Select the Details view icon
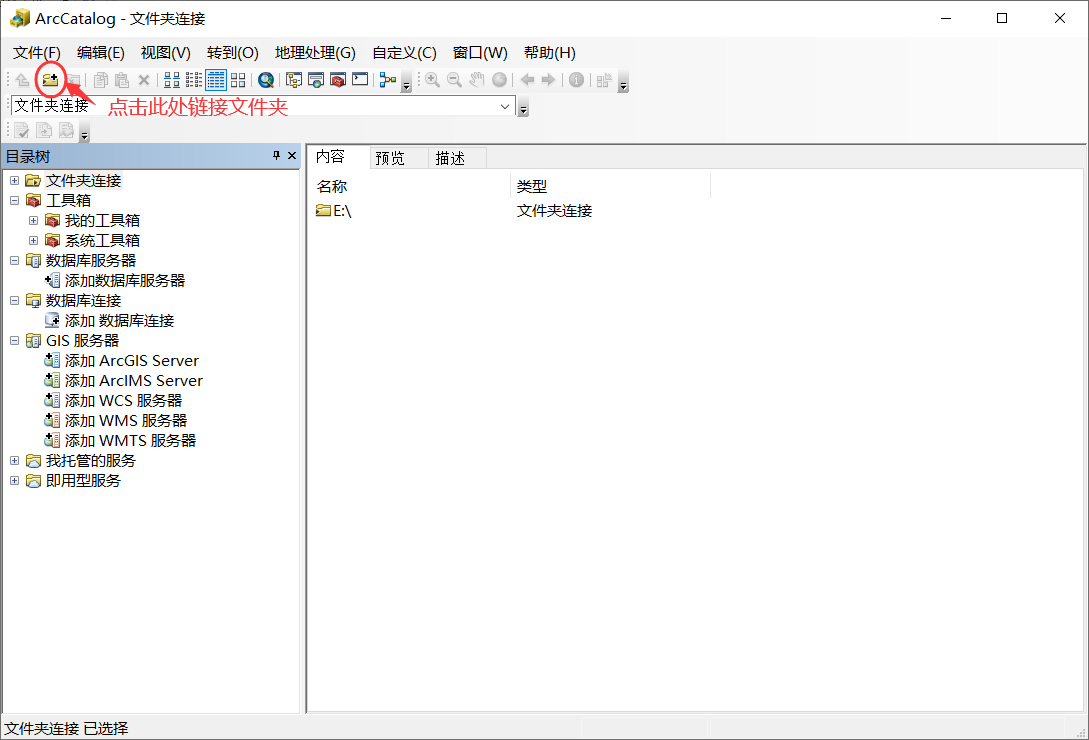The width and height of the screenshot is (1089, 740). click(216, 80)
